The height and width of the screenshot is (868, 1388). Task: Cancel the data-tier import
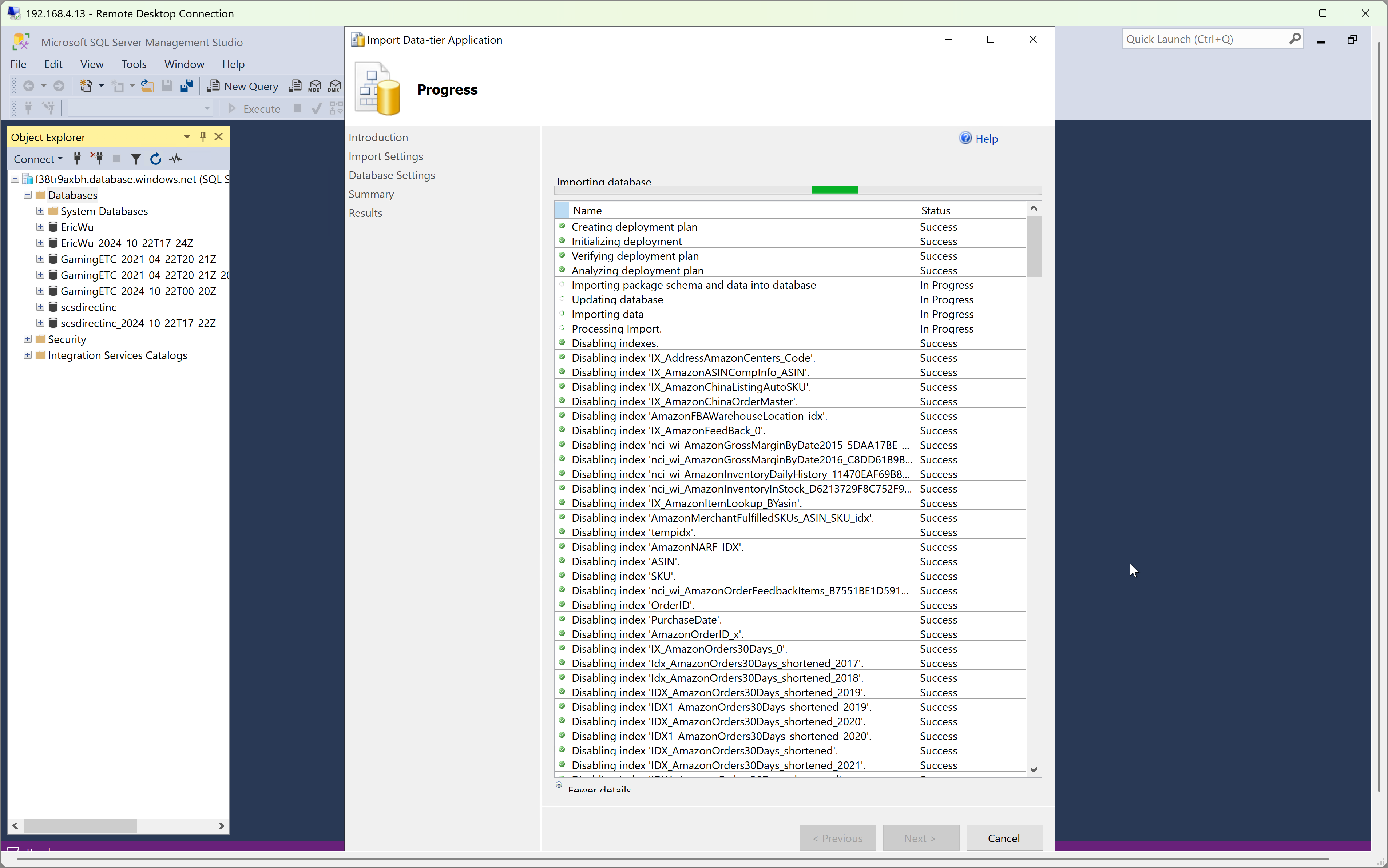[1004, 838]
